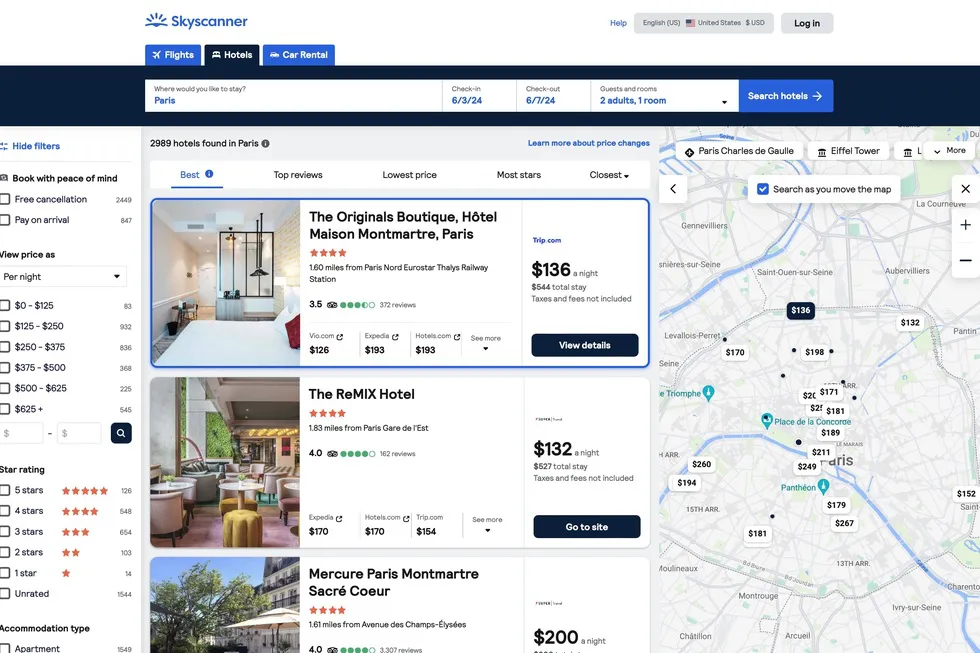Screen dimensions: 980x653
Task: Open Hotels.com external link icon on ReMIX Hotel
Action: [x=406, y=518]
